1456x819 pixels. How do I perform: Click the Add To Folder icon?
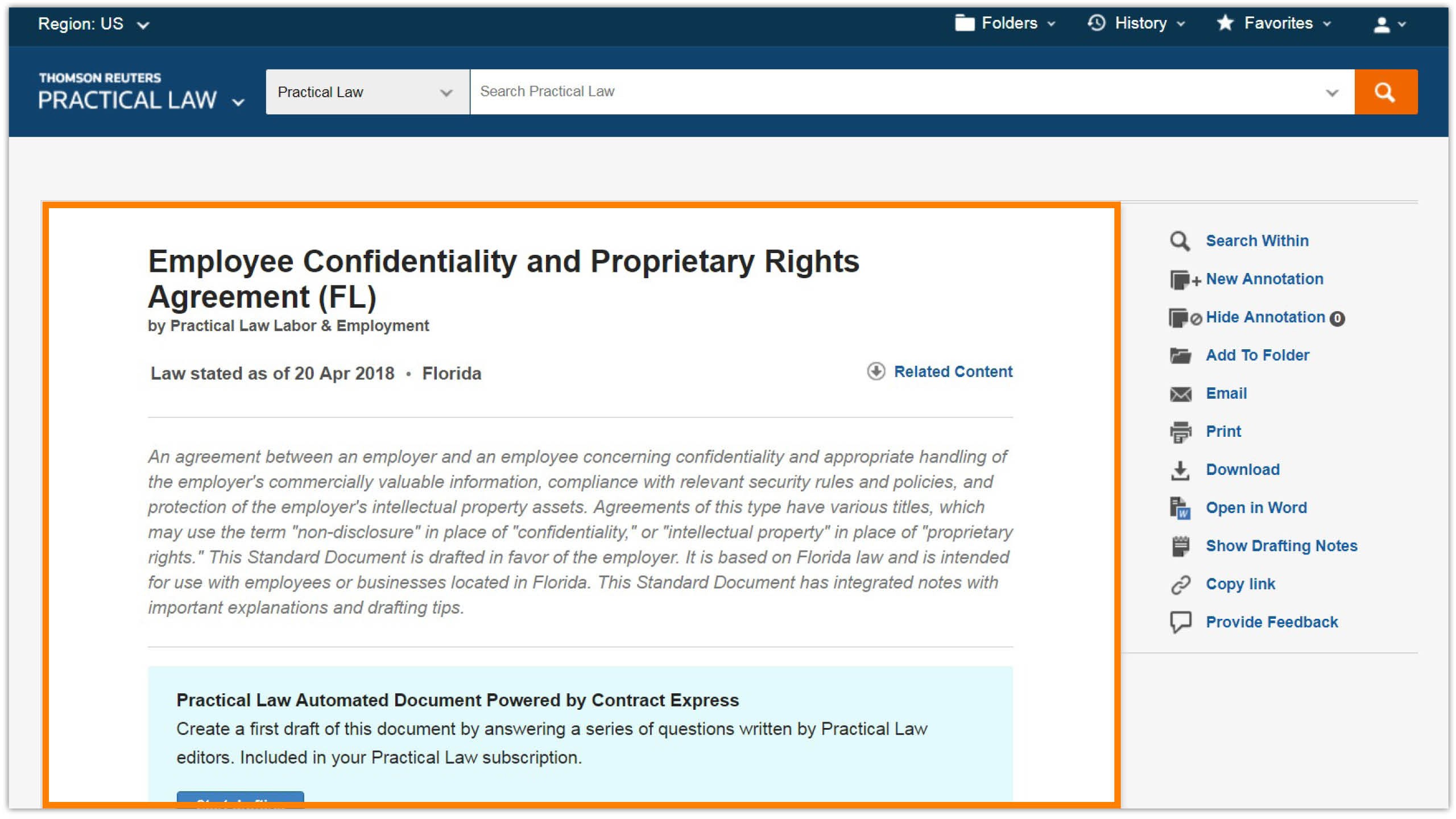coord(1180,356)
